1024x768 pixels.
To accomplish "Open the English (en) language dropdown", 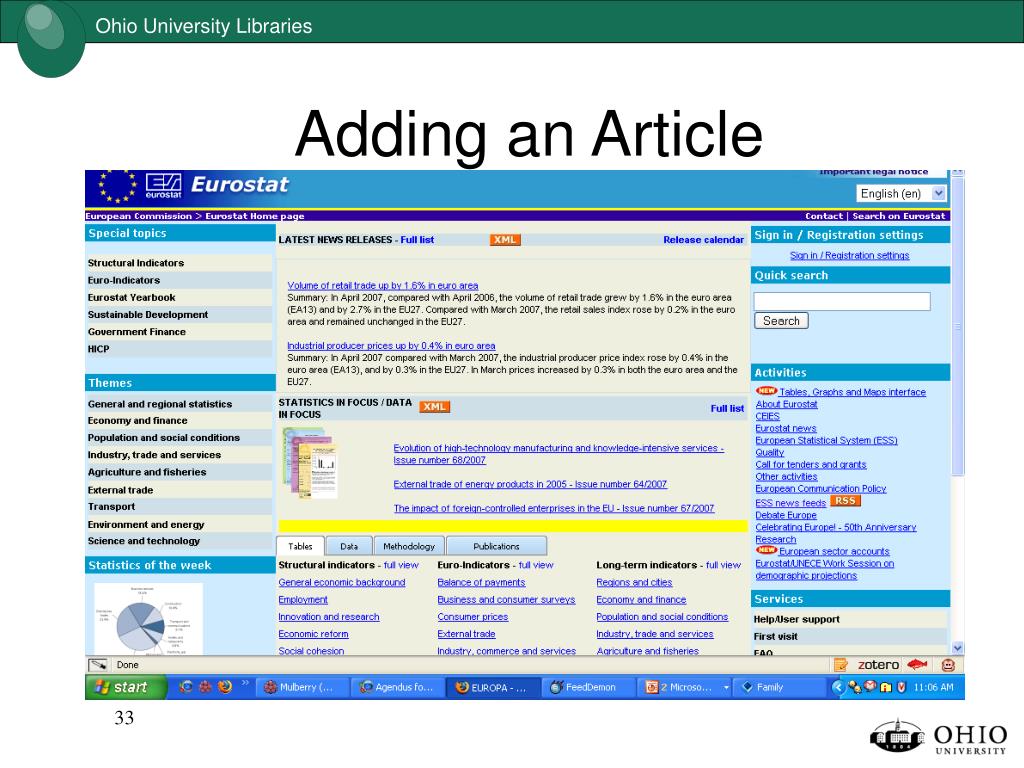I will 901,193.
